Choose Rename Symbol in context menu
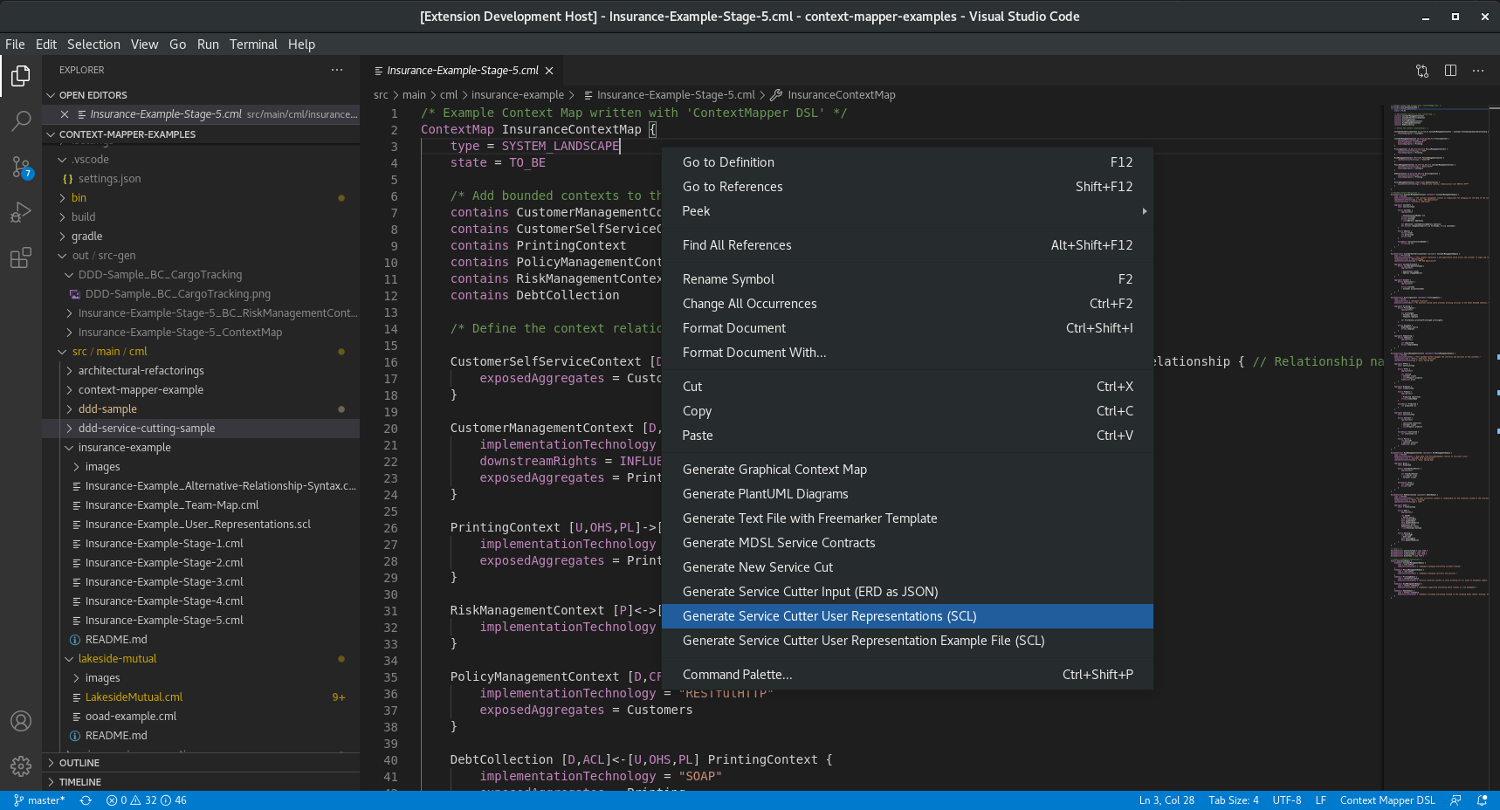 point(907,279)
